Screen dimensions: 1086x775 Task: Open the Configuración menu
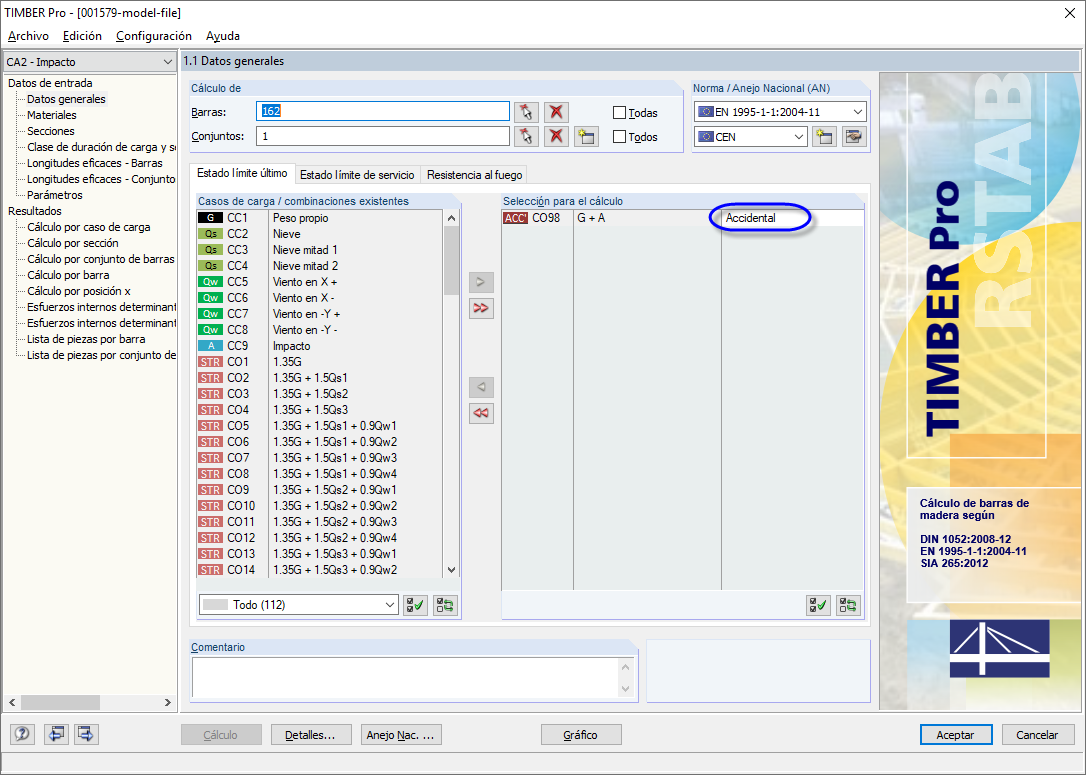click(153, 36)
